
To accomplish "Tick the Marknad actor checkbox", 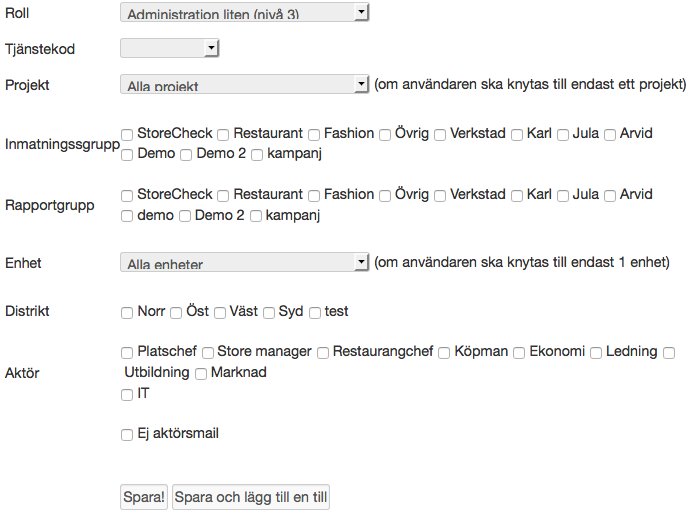I will [x=201, y=374].
